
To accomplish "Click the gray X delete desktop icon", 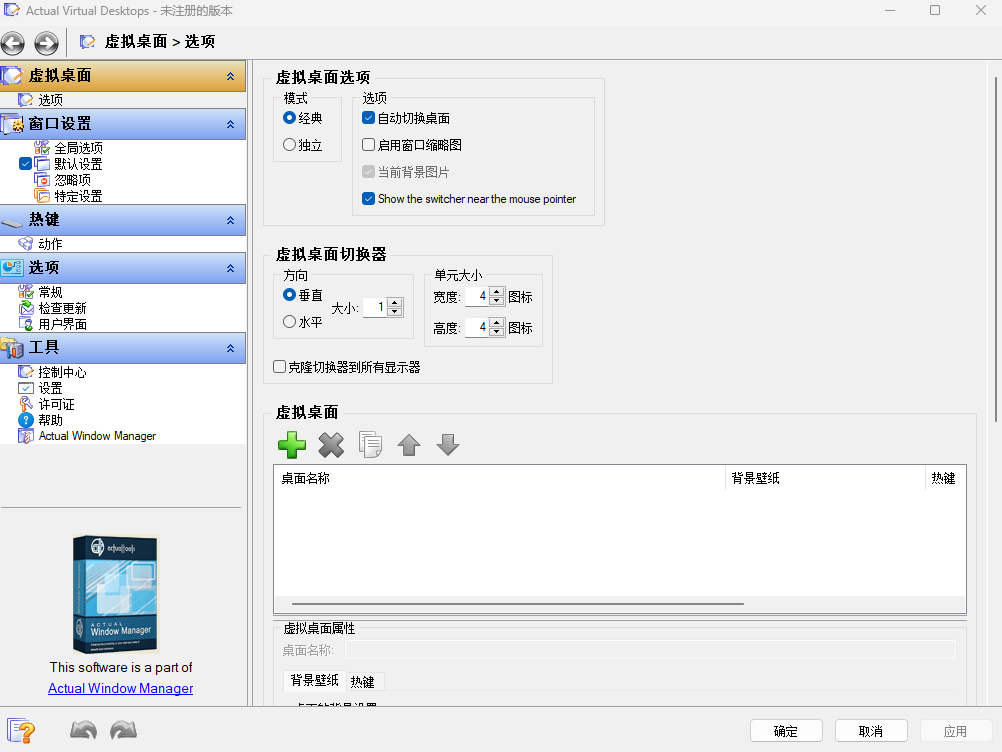I will click(331, 445).
